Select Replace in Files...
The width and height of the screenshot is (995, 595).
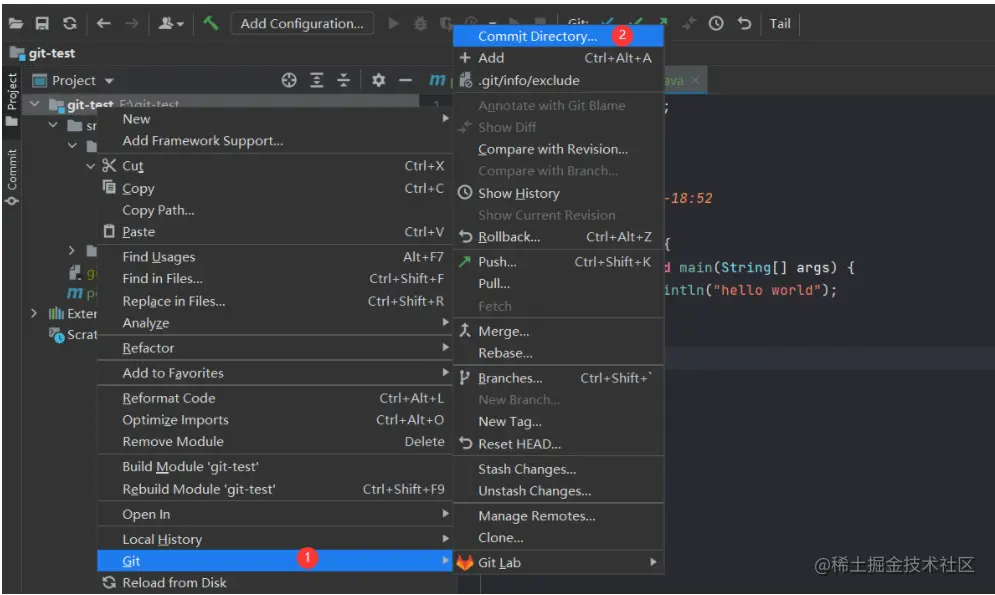coord(275,301)
